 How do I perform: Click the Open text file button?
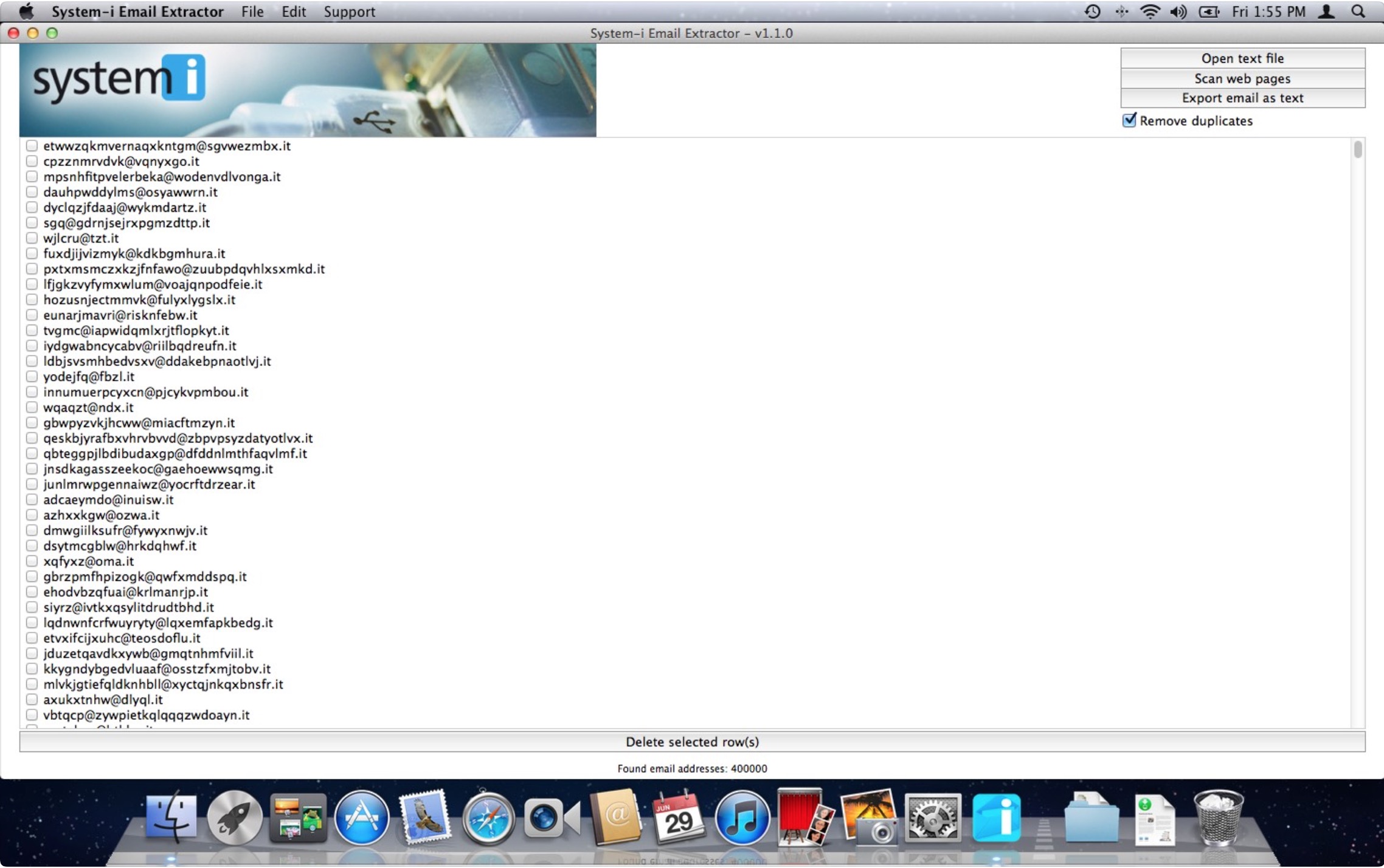(1242, 58)
